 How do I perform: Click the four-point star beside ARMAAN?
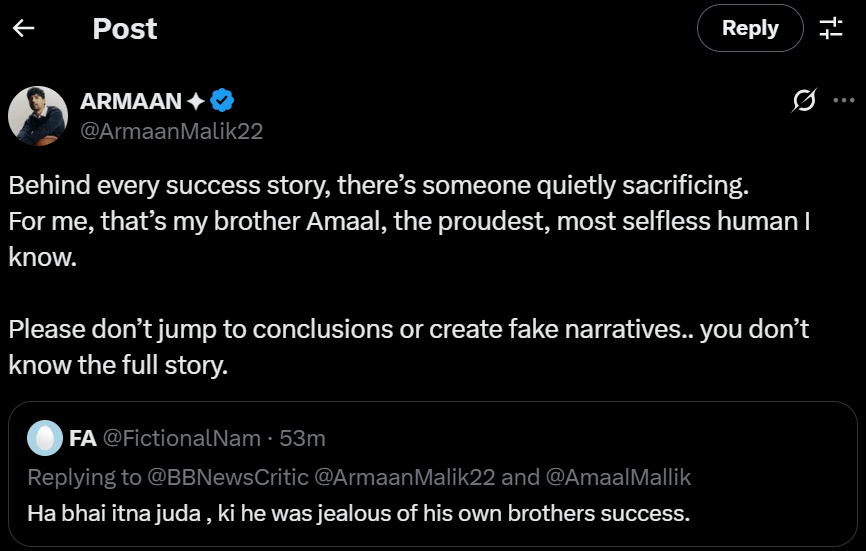(x=196, y=101)
